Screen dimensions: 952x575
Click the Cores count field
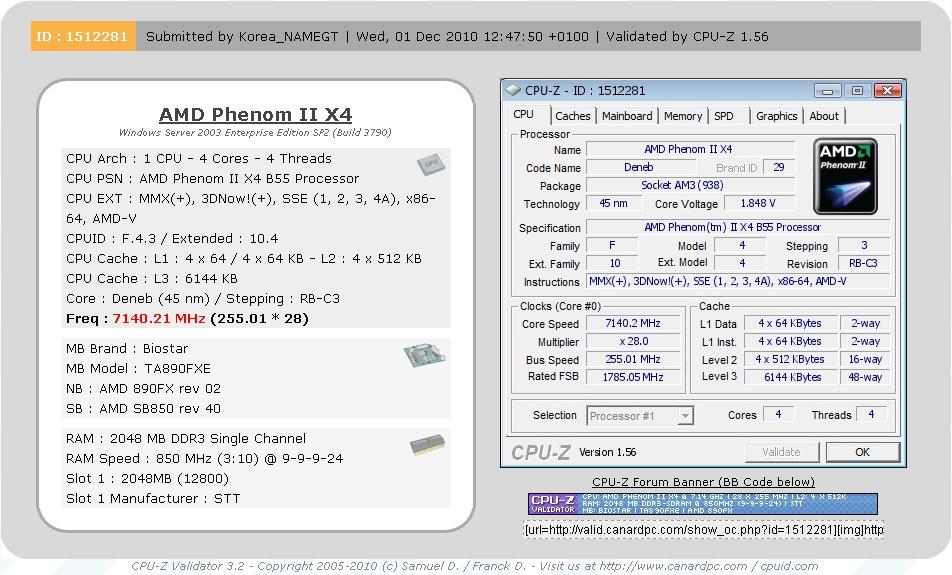[778, 415]
